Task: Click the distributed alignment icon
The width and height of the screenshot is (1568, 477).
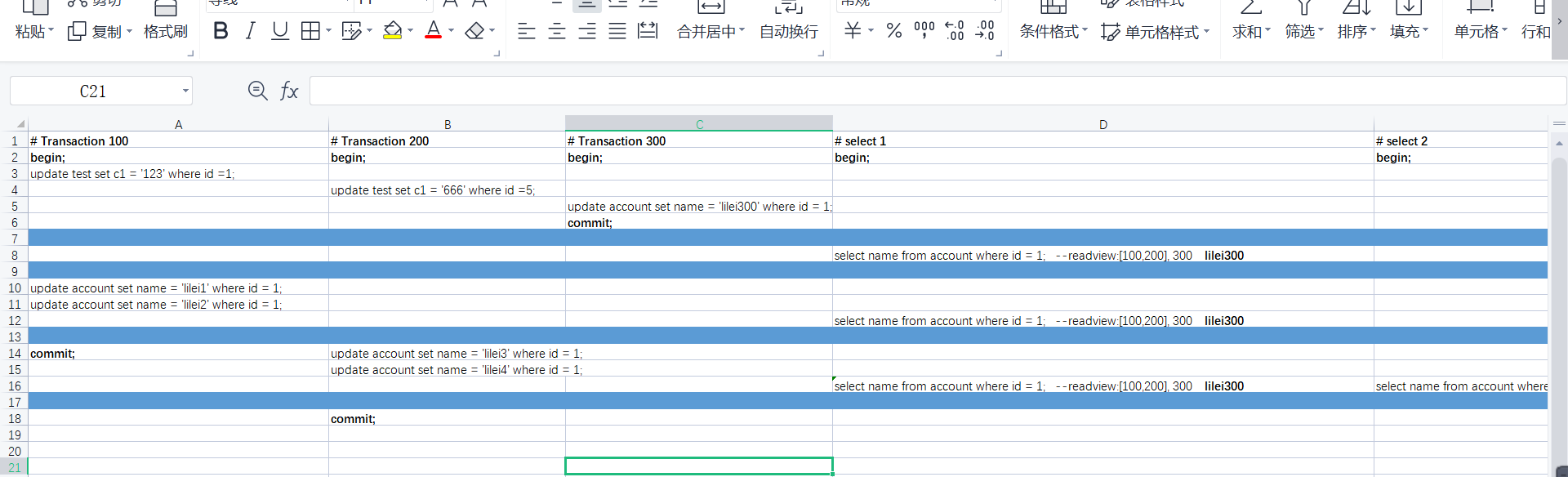Action: coord(648,31)
